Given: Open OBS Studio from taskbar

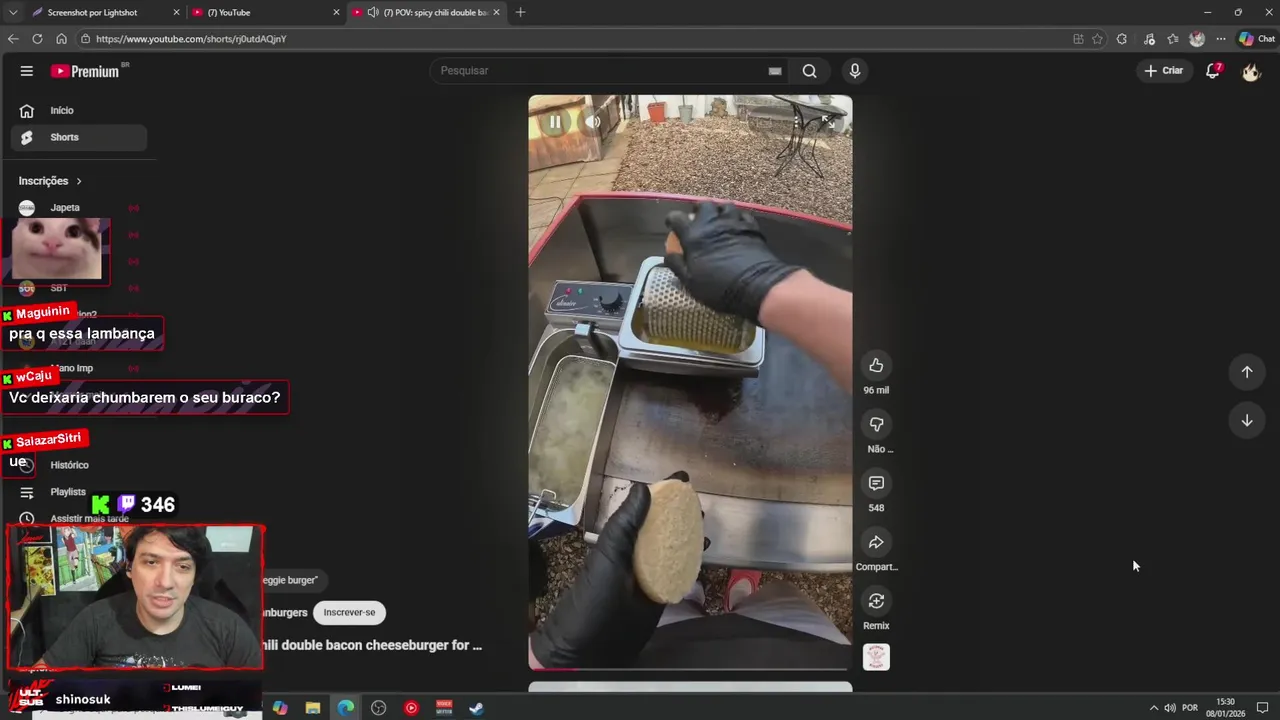Looking at the screenshot, I should pos(379,708).
